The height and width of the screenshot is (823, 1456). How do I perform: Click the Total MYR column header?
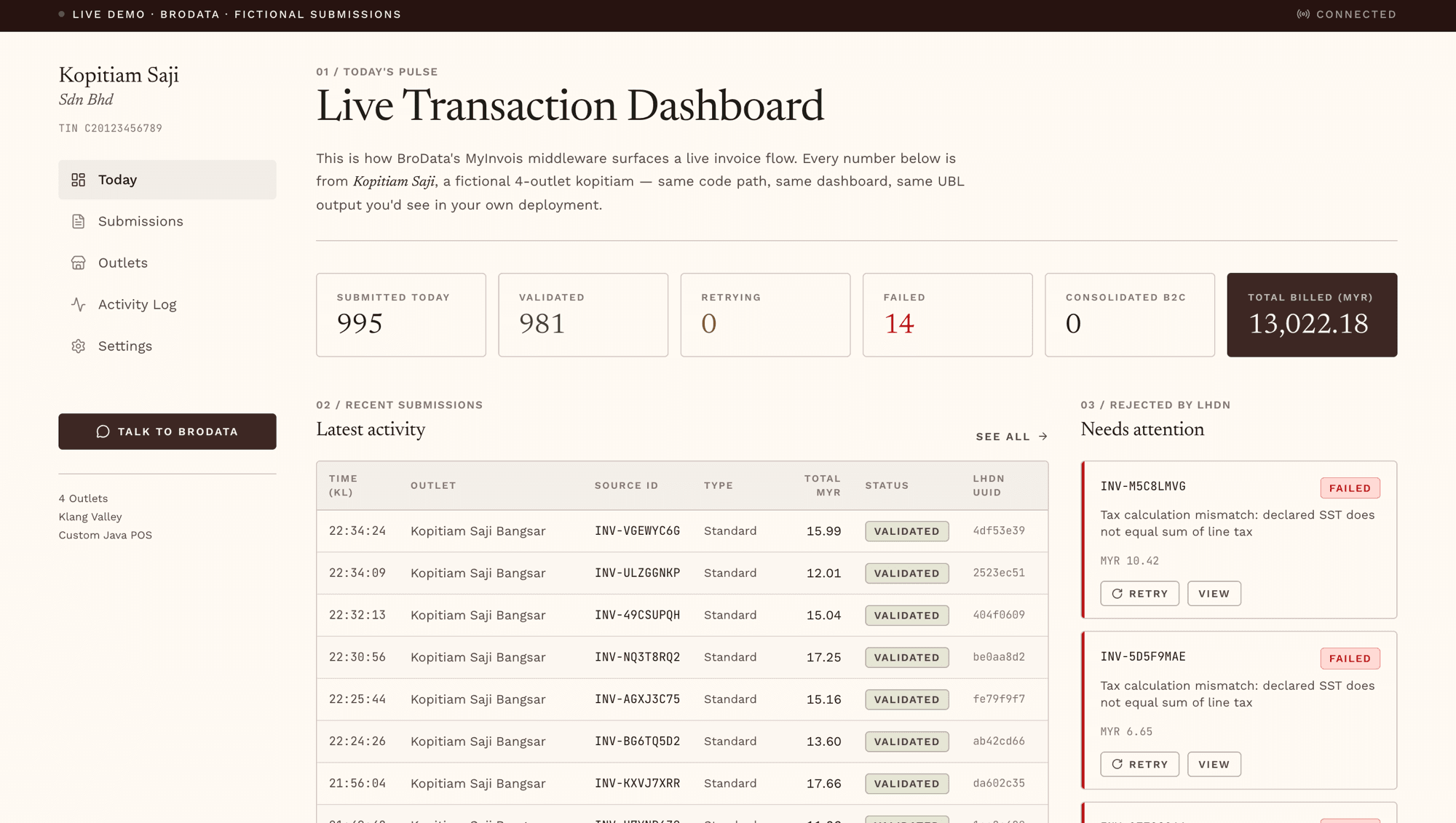823,485
